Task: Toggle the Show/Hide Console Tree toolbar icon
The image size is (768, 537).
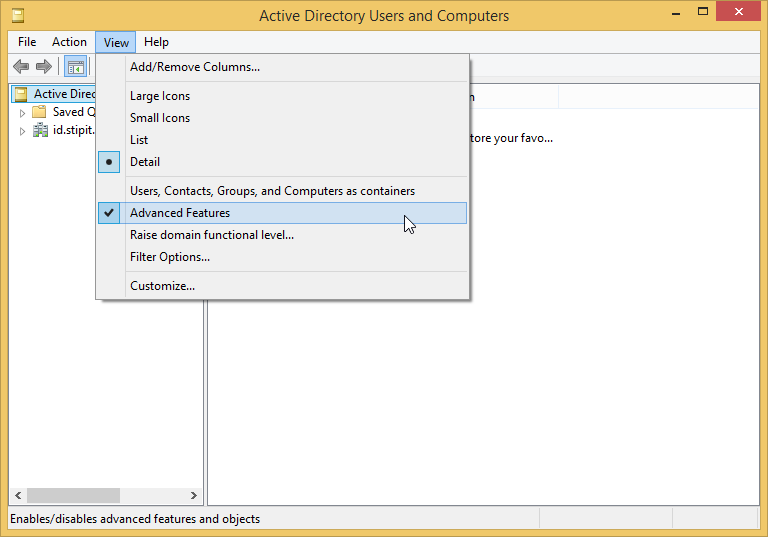Action: tap(75, 67)
